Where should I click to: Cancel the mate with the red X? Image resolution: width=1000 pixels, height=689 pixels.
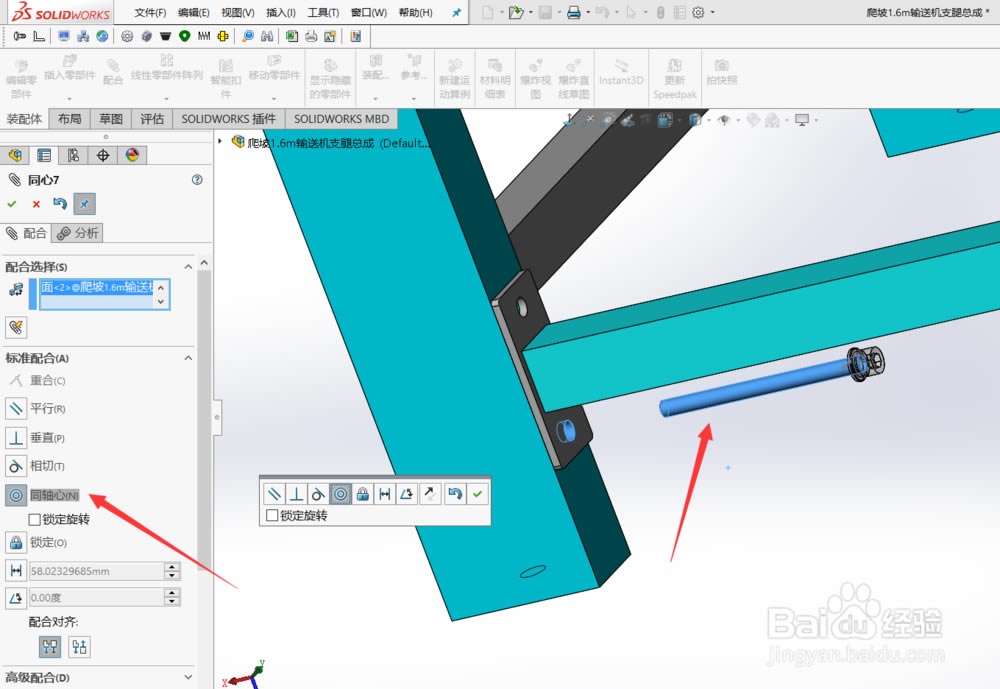tap(36, 204)
